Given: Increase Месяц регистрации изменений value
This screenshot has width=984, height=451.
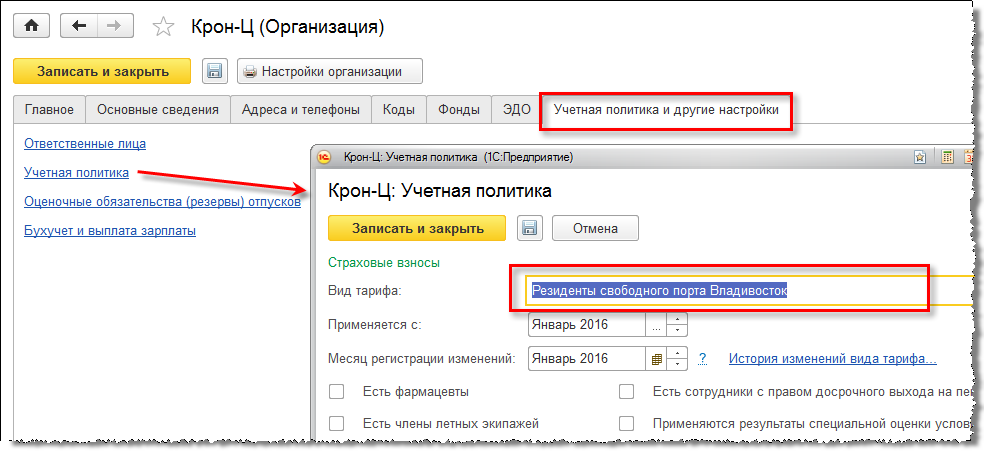Looking at the screenshot, I should pyautogui.click(x=677, y=353).
